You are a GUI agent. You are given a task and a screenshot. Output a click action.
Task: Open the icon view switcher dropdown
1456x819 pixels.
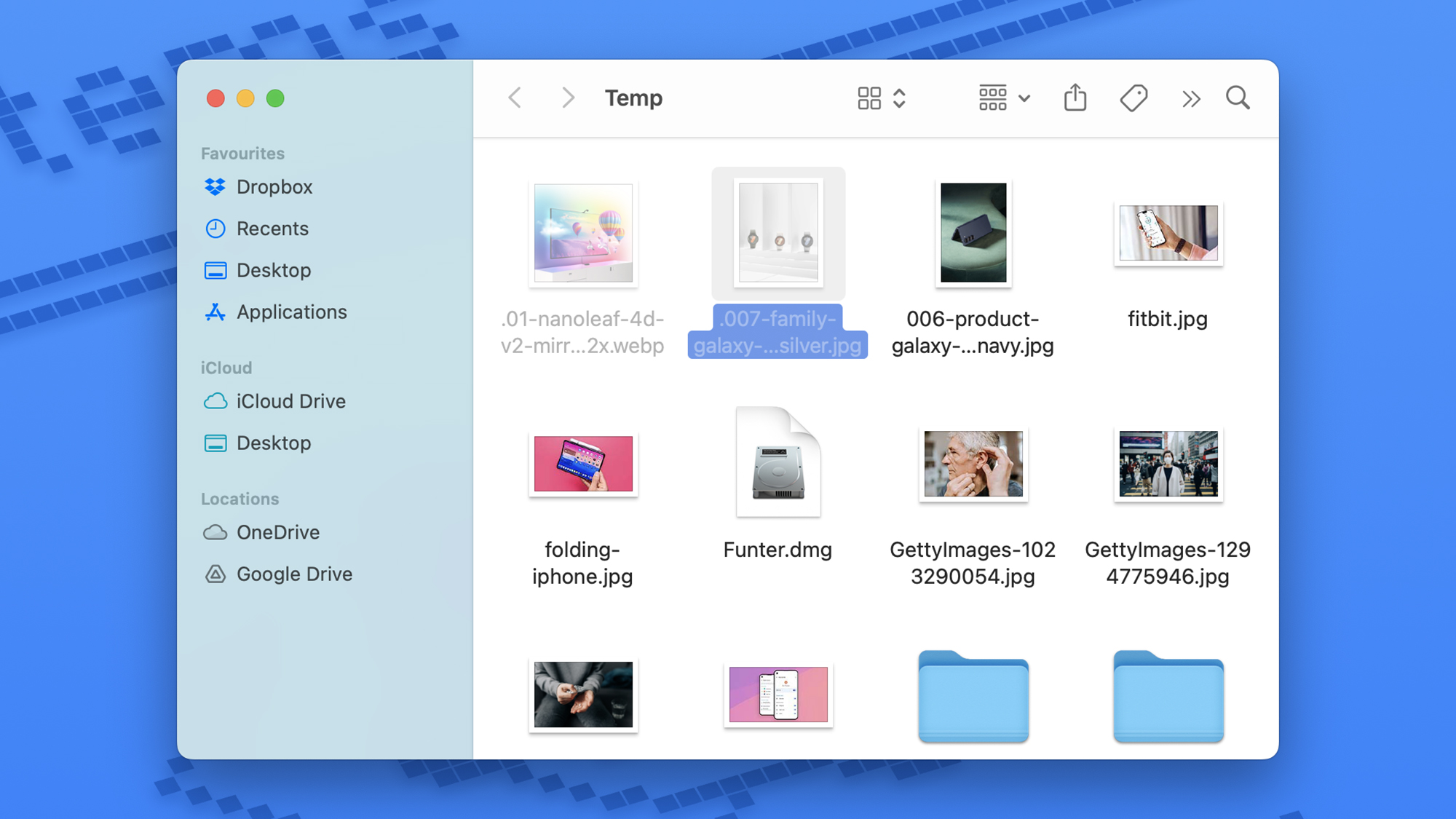(882, 98)
